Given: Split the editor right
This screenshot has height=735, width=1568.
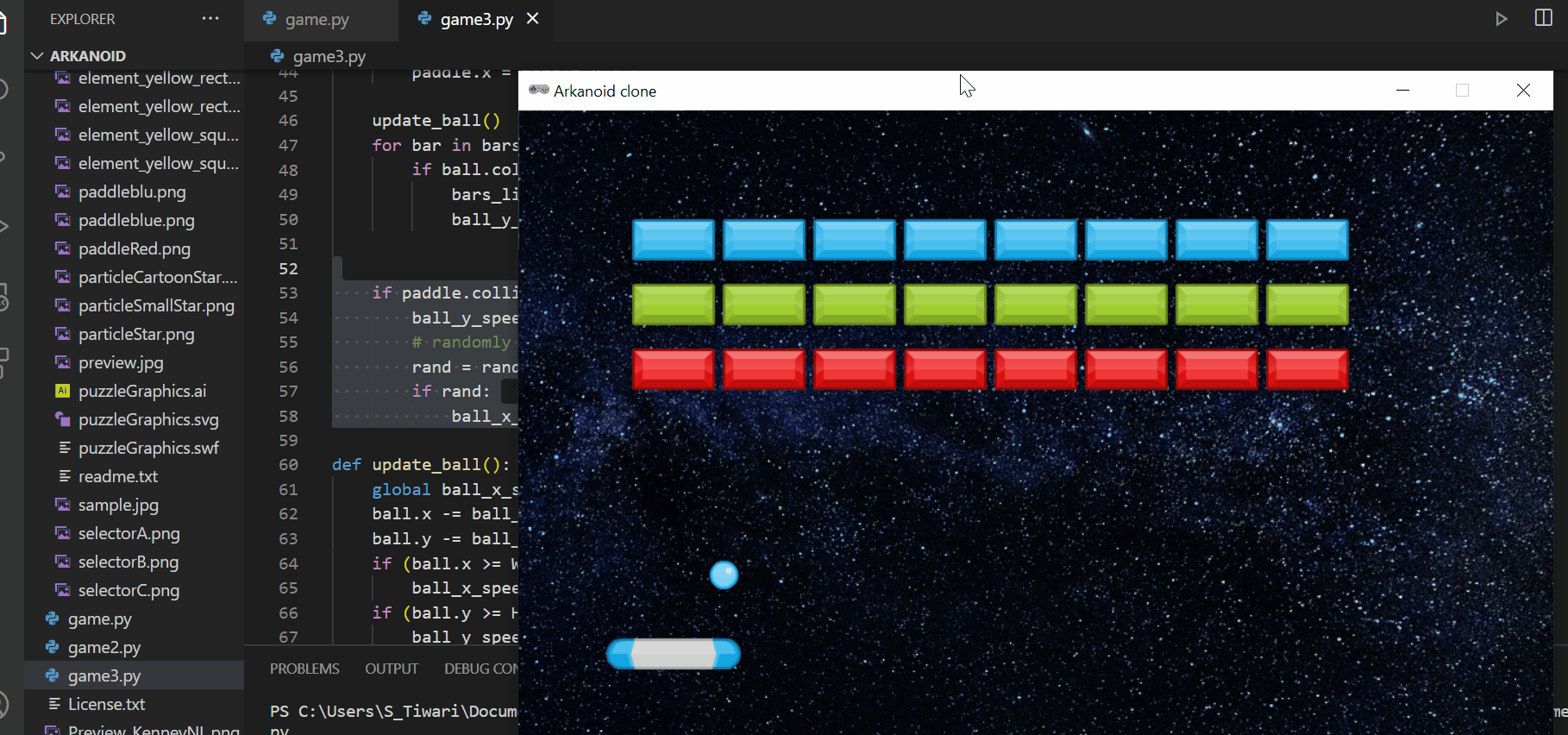Looking at the screenshot, I should tap(1544, 18).
